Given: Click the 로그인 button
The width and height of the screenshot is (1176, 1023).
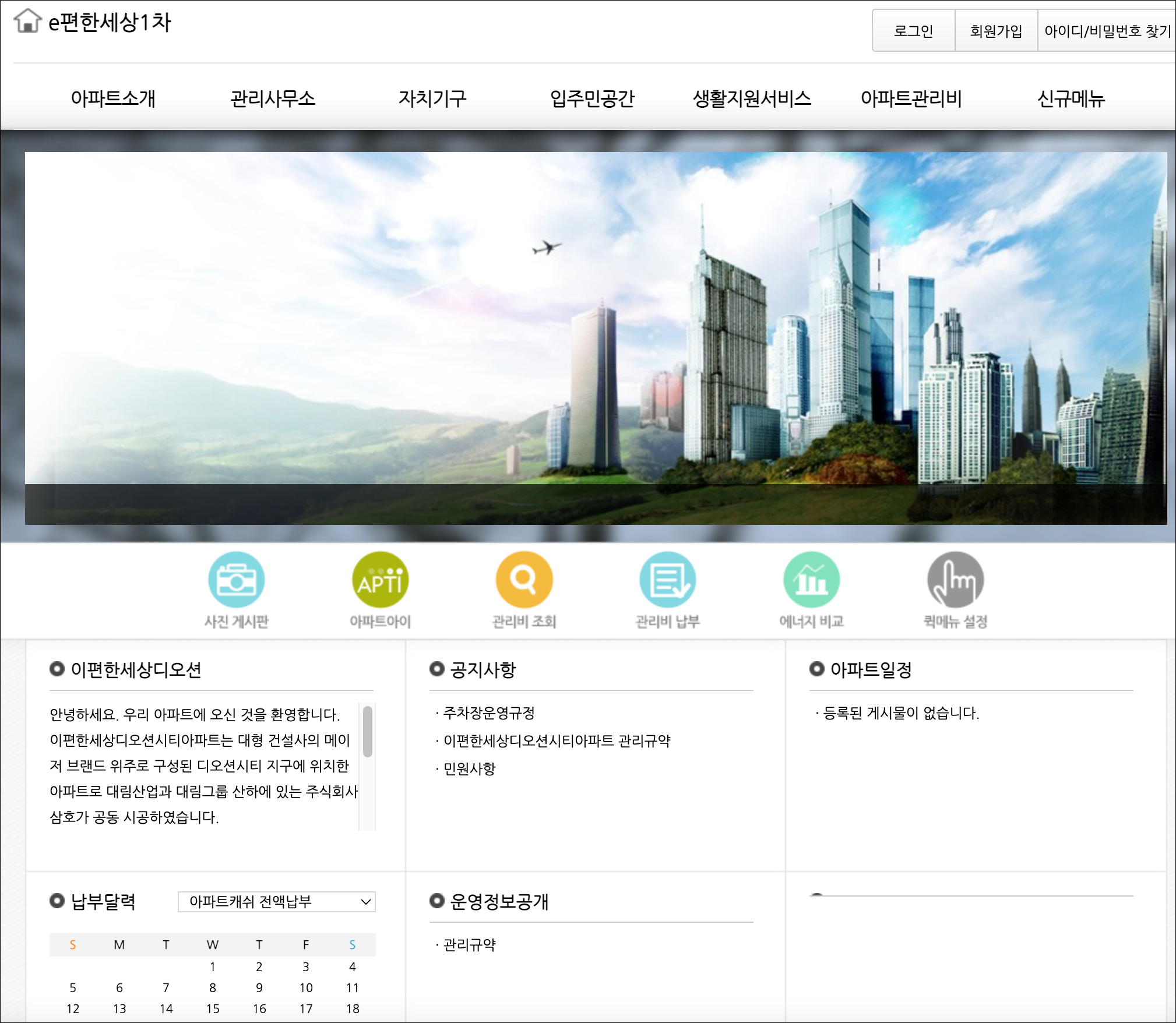Looking at the screenshot, I should click(x=913, y=31).
